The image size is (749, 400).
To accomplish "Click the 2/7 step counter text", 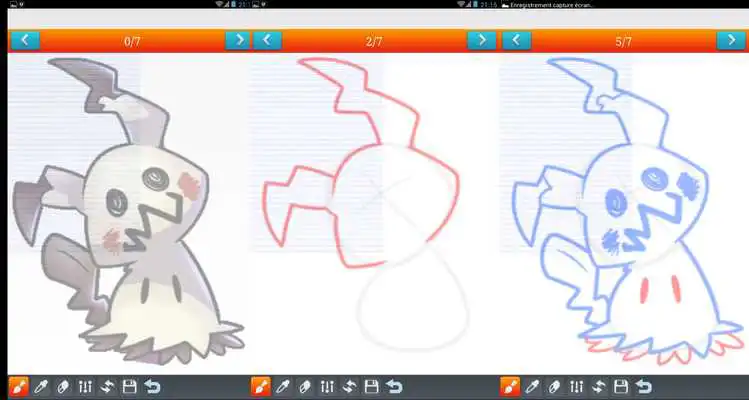I will click(374, 42).
